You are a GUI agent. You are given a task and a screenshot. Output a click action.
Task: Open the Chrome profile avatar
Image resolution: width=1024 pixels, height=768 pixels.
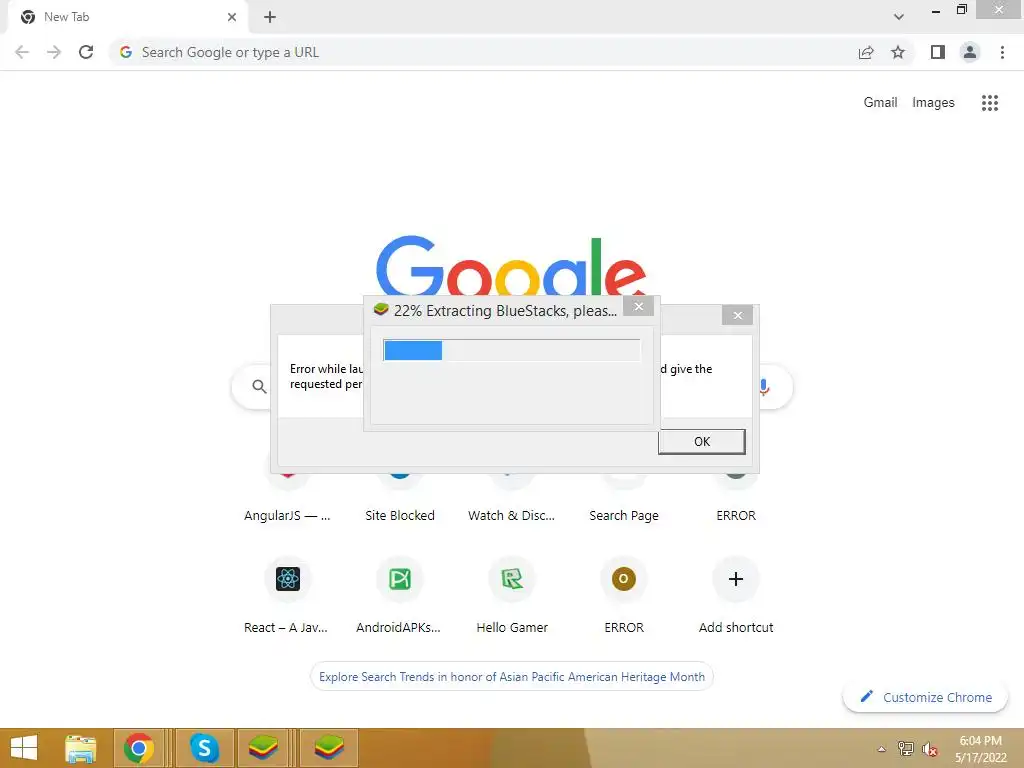click(x=970, y=52)
